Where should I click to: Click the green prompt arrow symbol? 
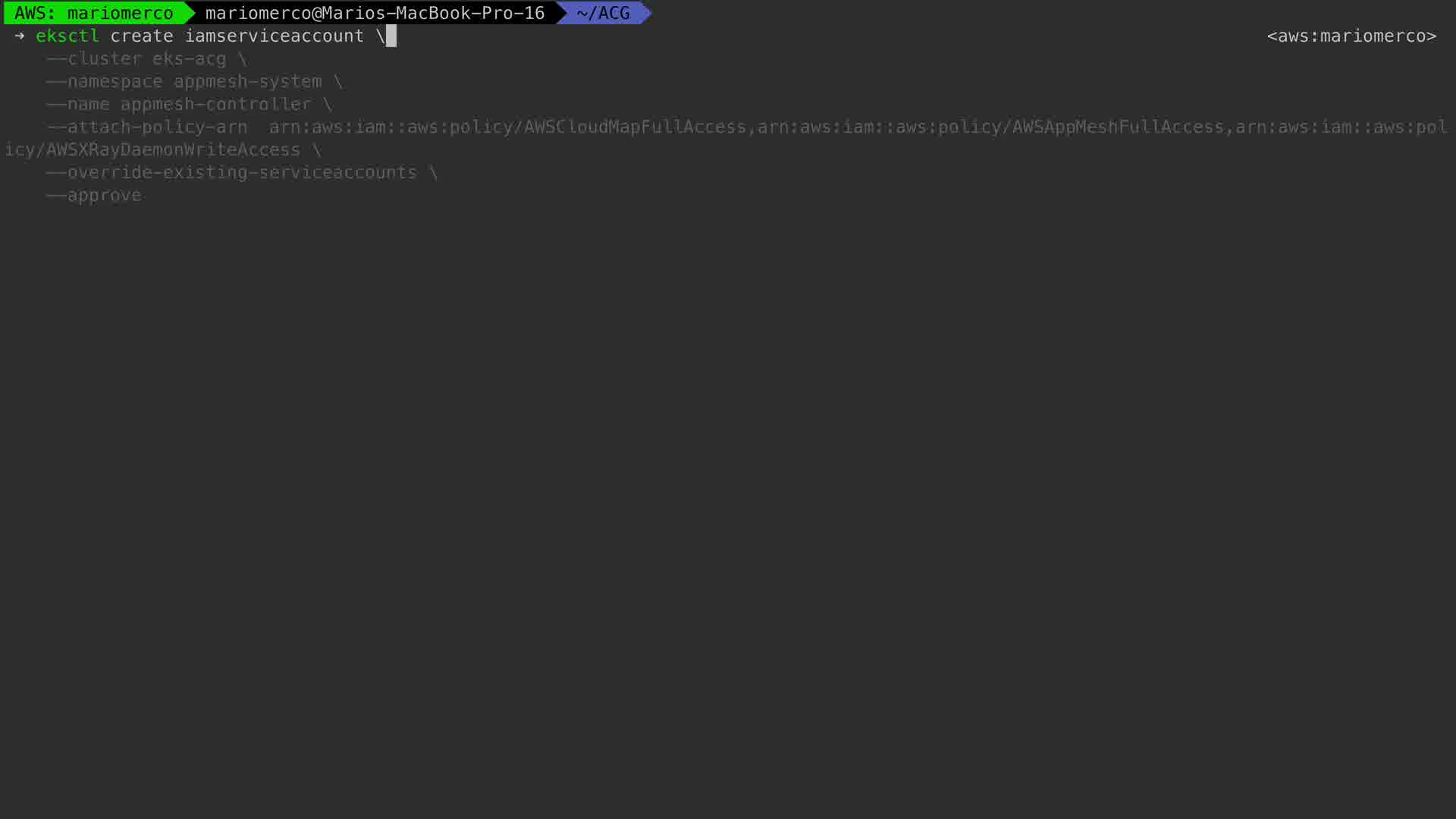(20, 36)
